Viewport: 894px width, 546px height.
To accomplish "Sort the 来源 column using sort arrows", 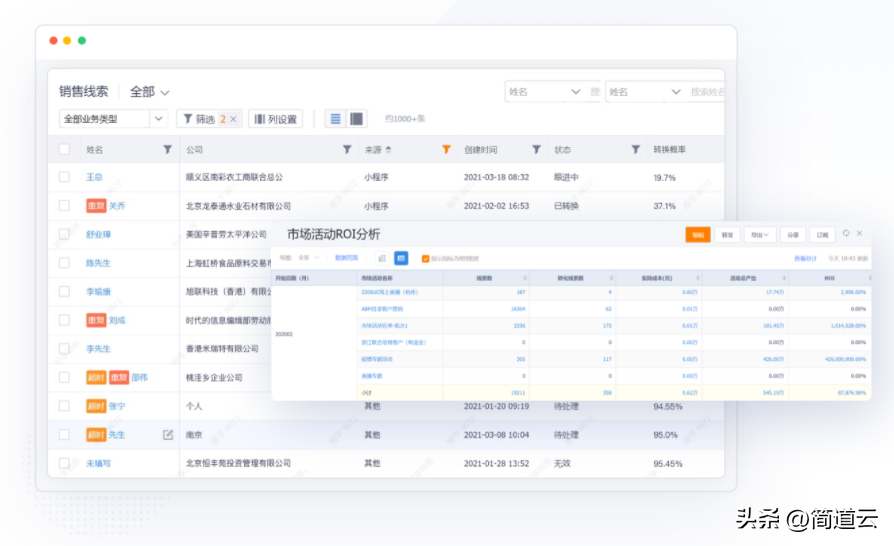I will click(x=388, y=149).
